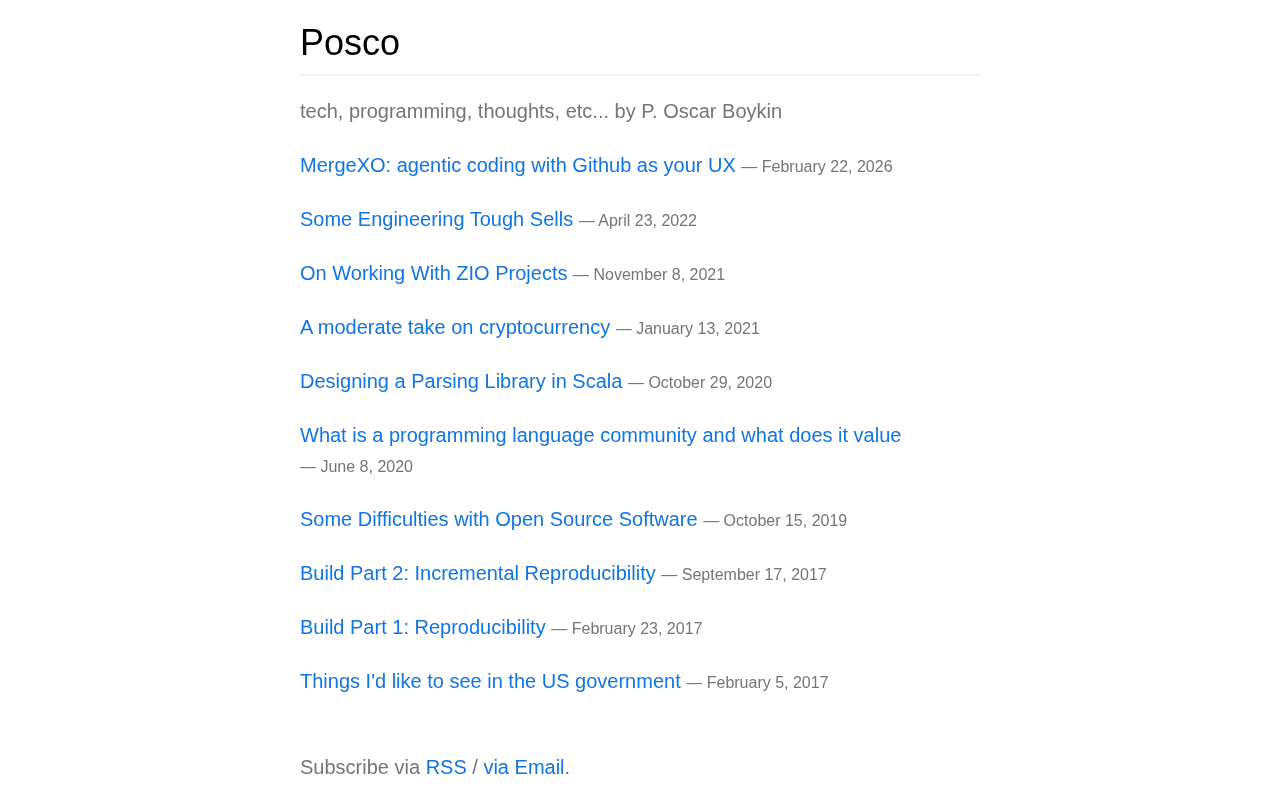Open the programming language community post
Viewport: 1280px width, 800px height.
(x=600, y=436)
